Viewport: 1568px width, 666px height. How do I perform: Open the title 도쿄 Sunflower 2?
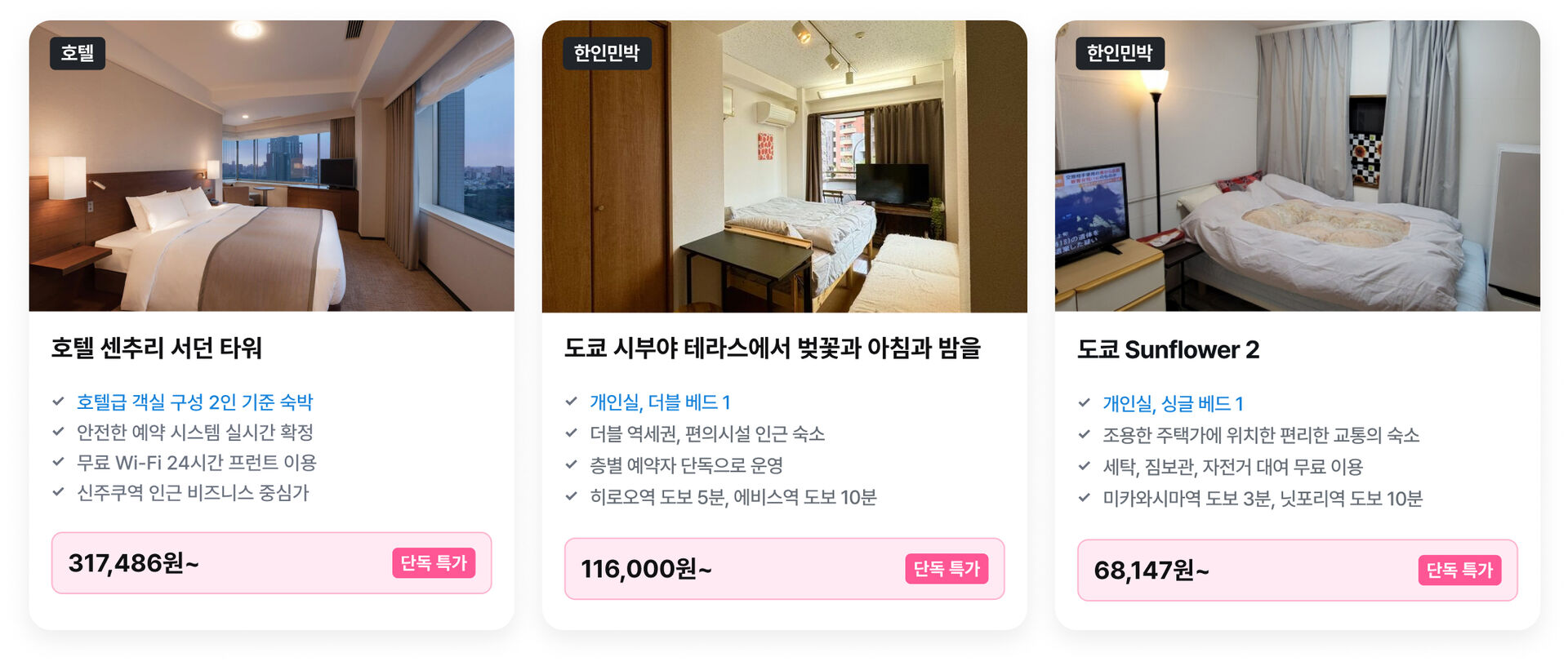click(1168, 350)
